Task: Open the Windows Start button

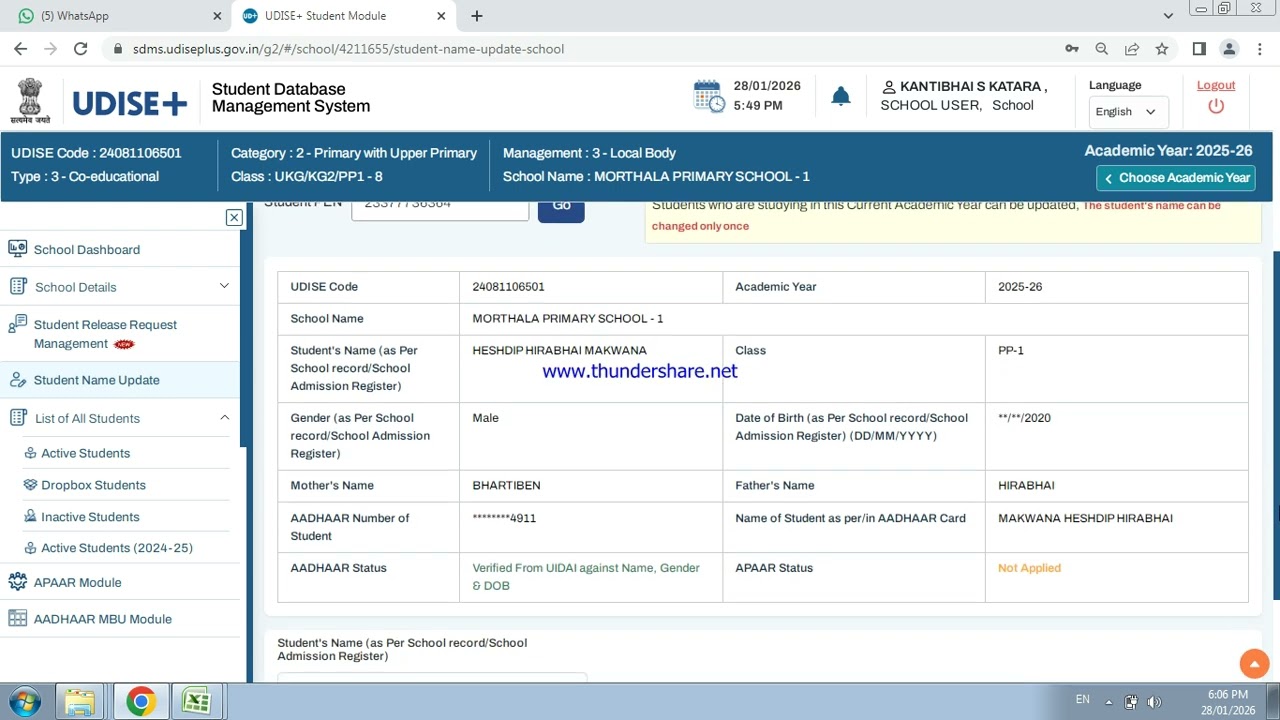Action: tap(25, 701)
